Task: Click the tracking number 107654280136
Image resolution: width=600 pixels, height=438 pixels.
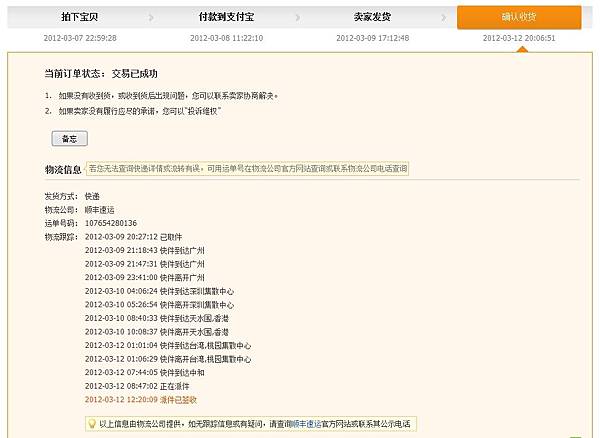Action: [111, 223]
